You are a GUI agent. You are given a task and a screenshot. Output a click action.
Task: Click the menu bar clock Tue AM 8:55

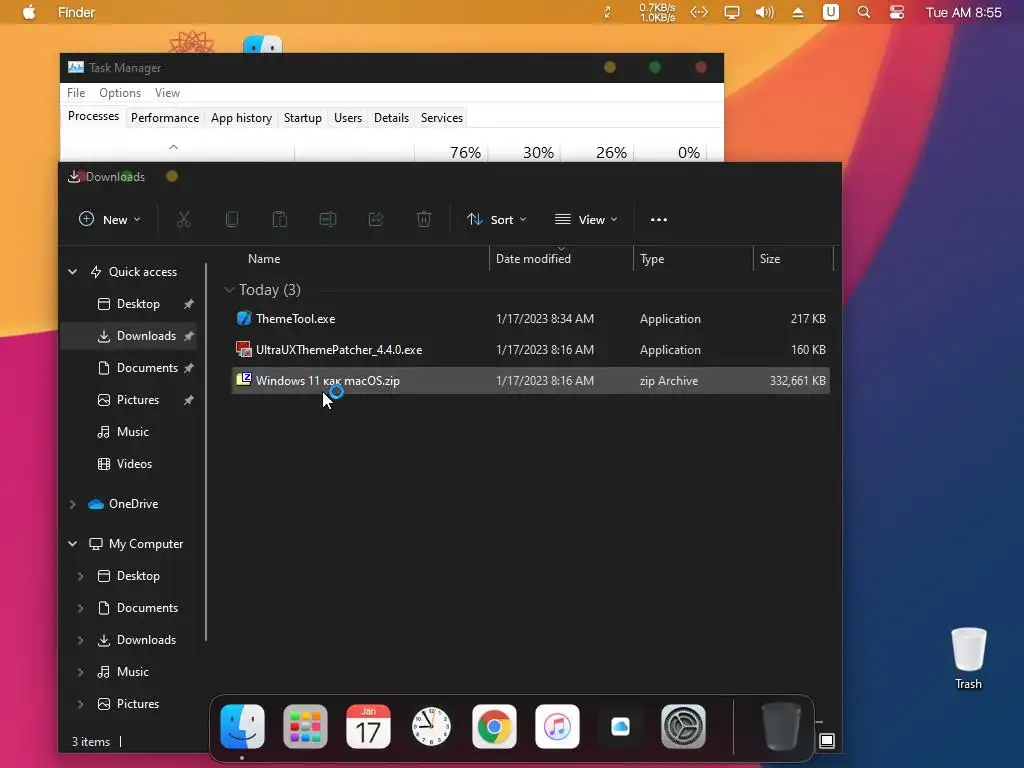coord(963,12)
